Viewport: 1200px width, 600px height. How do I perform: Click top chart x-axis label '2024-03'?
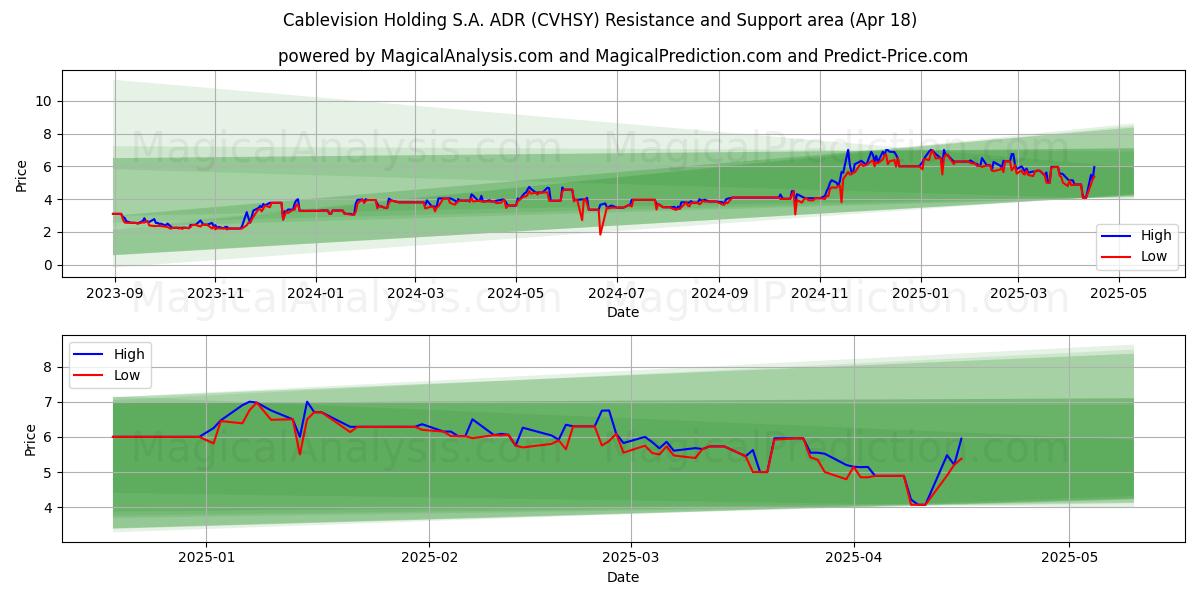[415, 294]
